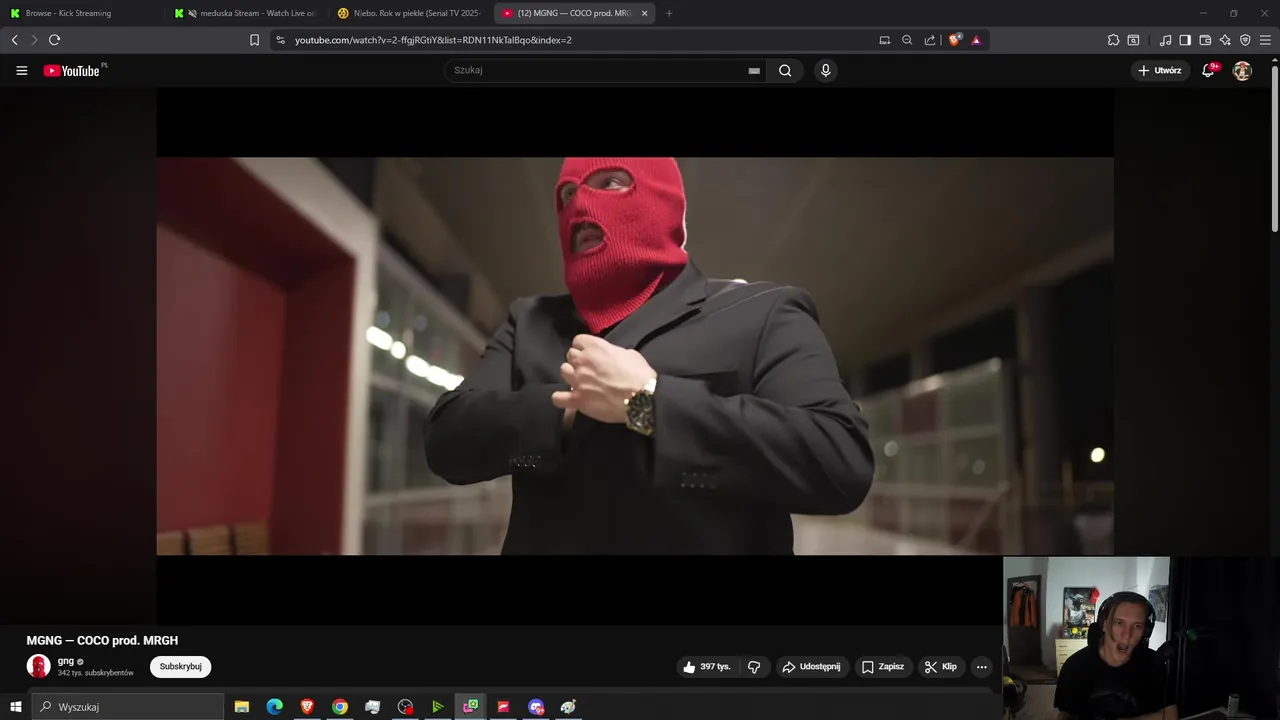Click the search magnifier button on YouTube
This screenshot has width=1280, height=720.
pos(785,70)
